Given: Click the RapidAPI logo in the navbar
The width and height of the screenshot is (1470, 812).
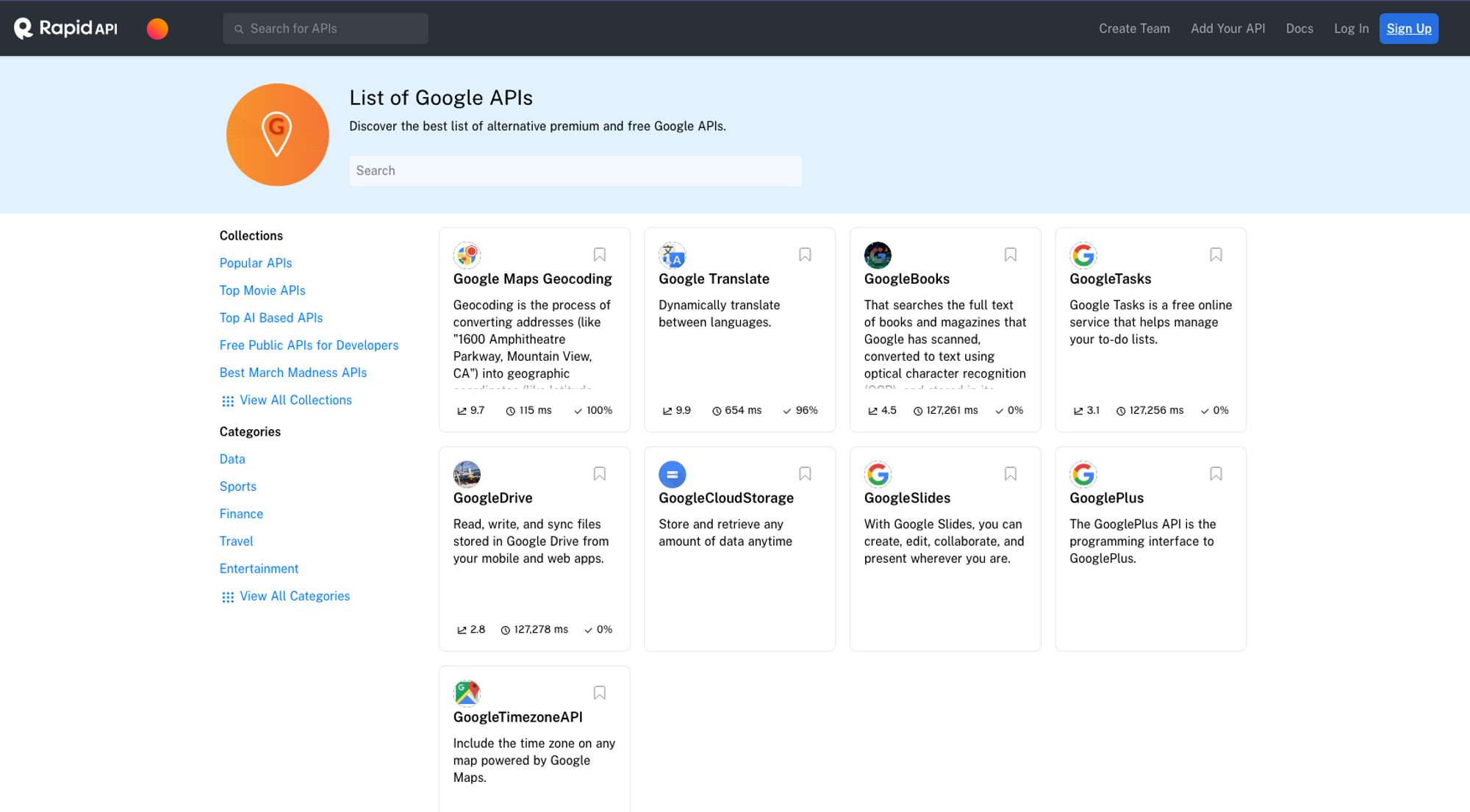Looking at the screenshot, I should (x=65, y=28).
